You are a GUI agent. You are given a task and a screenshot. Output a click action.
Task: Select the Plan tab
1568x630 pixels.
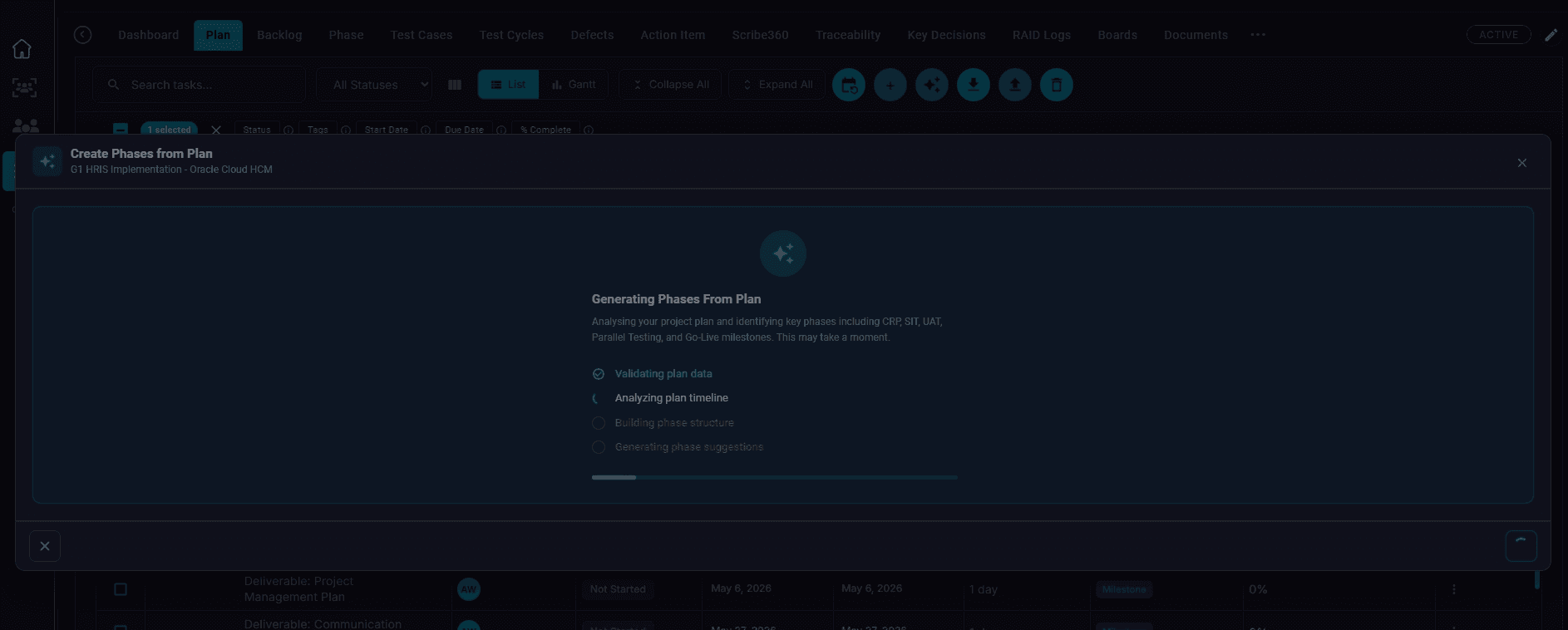coord(218,35)
